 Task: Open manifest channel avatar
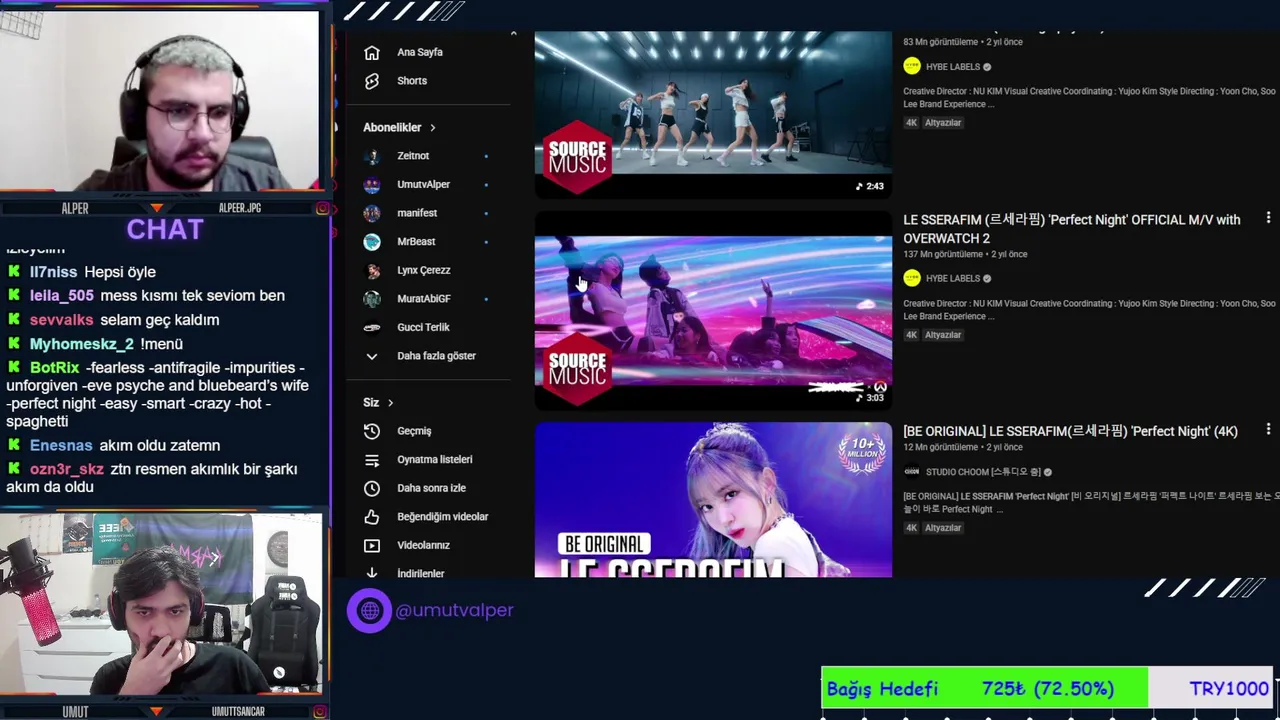(372, 213)
